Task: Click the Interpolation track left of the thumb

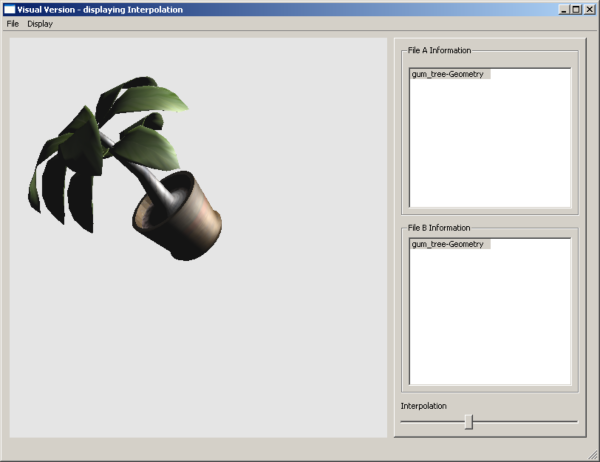Action: pyautogui.click(x=430, y=422)
